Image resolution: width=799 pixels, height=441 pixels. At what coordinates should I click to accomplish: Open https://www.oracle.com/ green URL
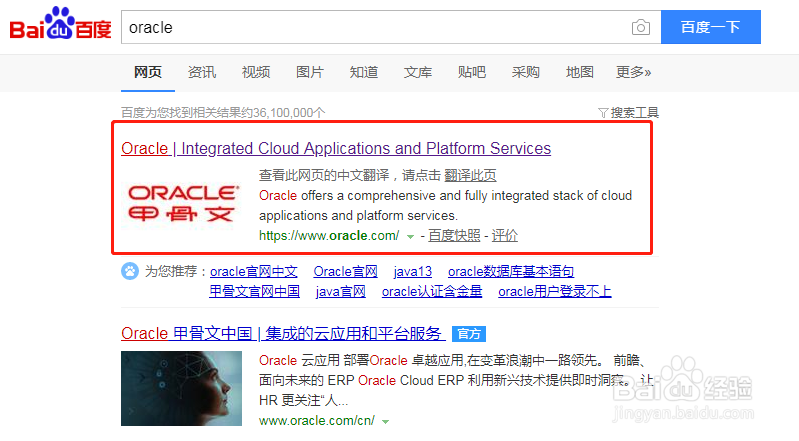tap(329, 236)
